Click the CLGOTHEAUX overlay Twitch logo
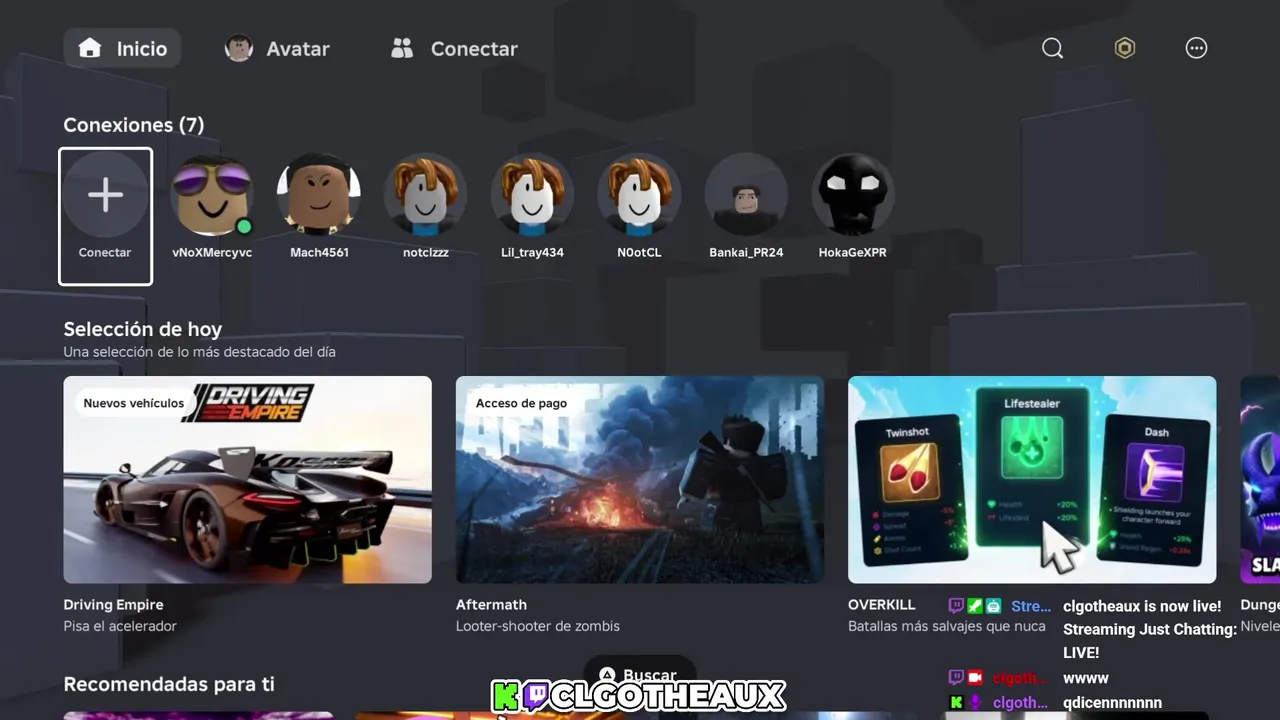 tap(535, 696)
